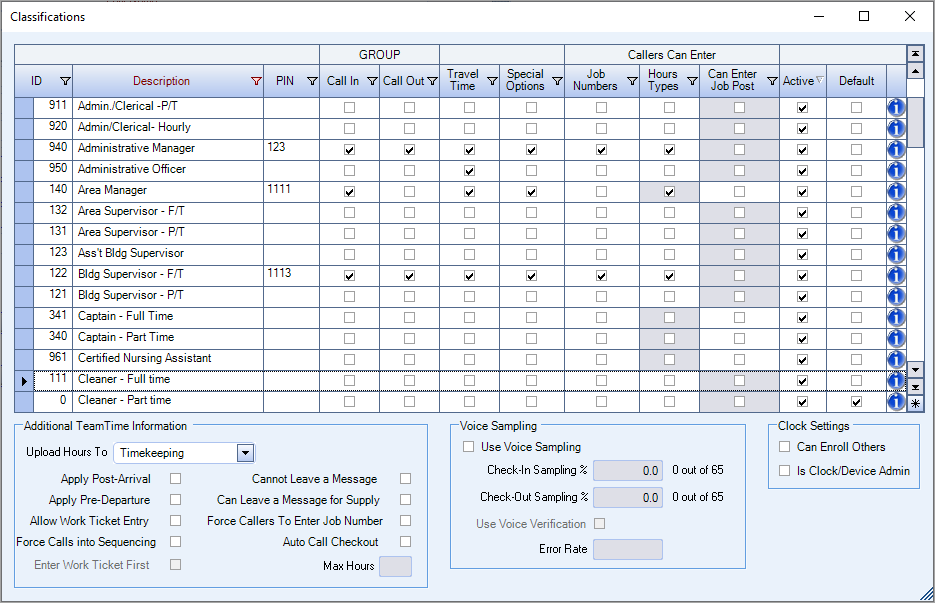935x603 pixels.
Task: Check Call In for Admin./Clerical- Hourly
Action: (349, 127)
